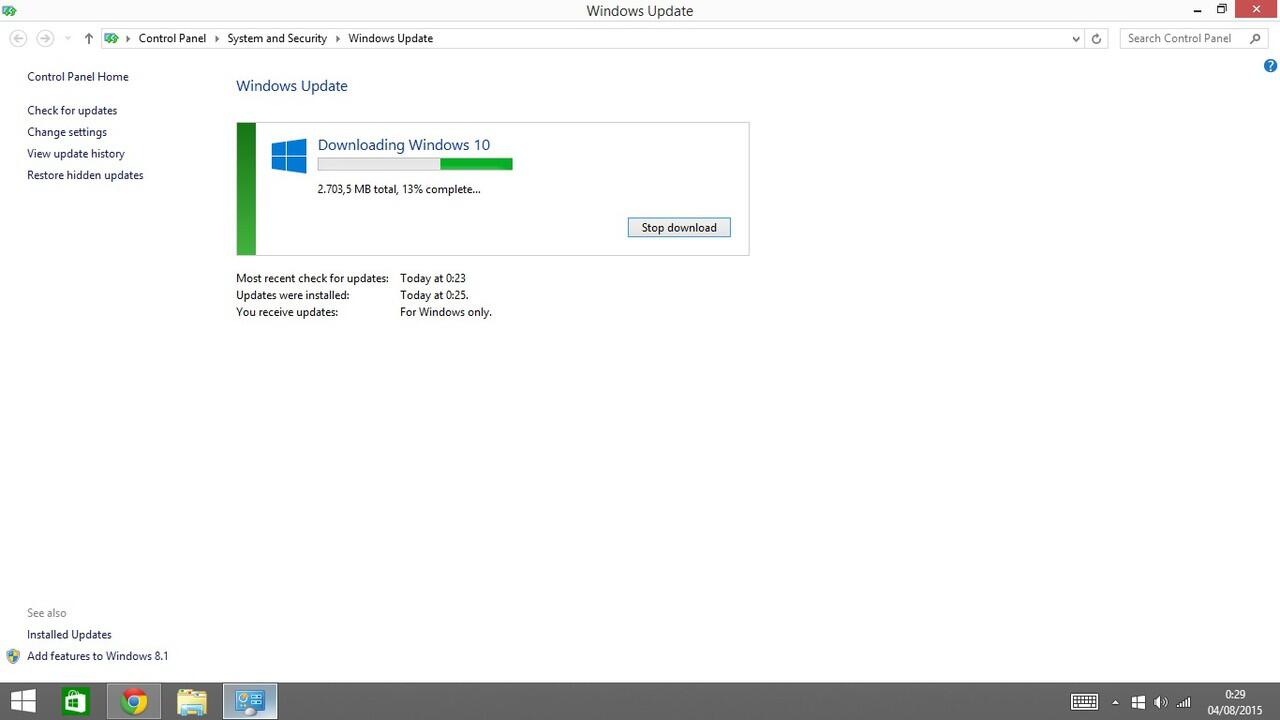Click the 'For Windows only.' text
This screenshot has width=1280, height=720.
[x=446, y=312]
